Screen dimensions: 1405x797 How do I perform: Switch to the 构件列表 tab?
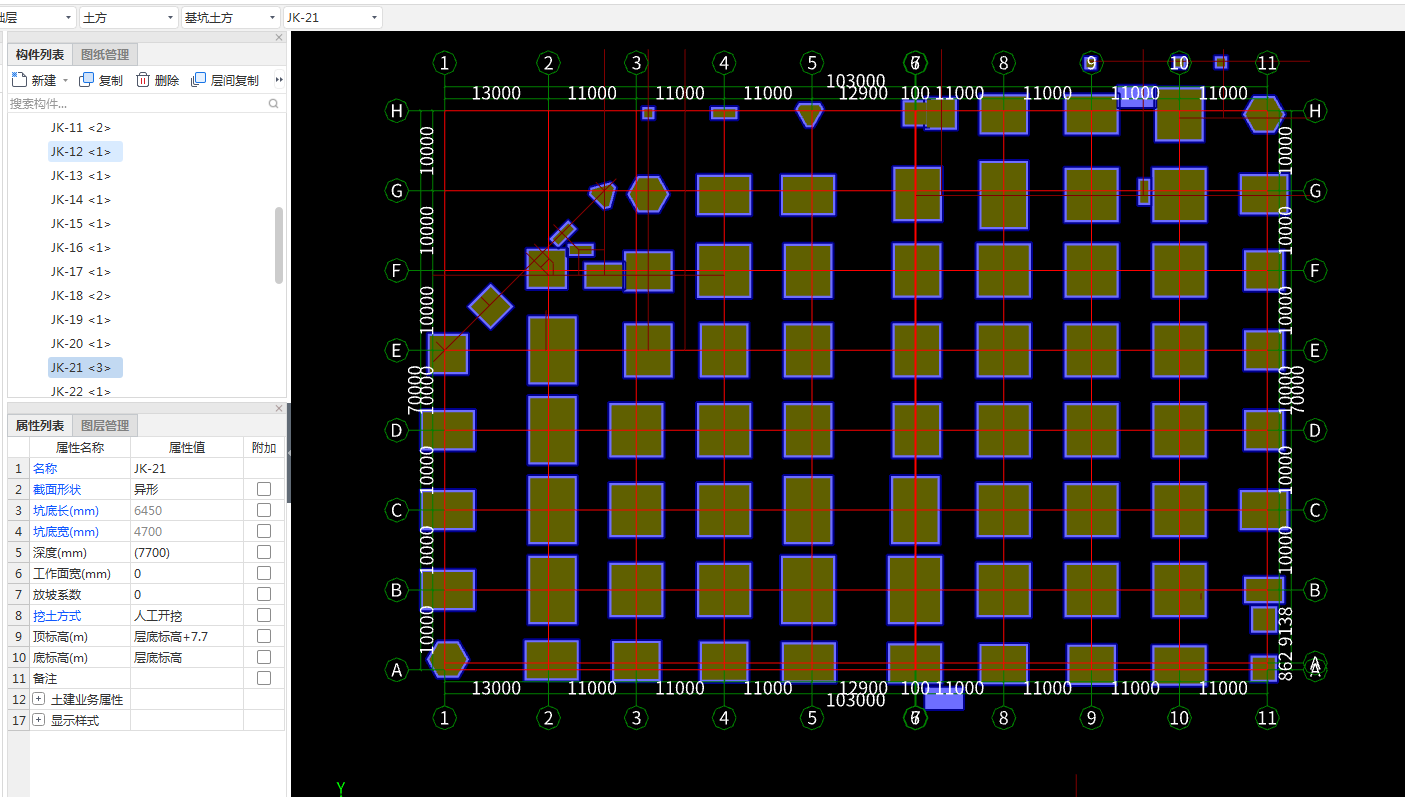(40, 55)
